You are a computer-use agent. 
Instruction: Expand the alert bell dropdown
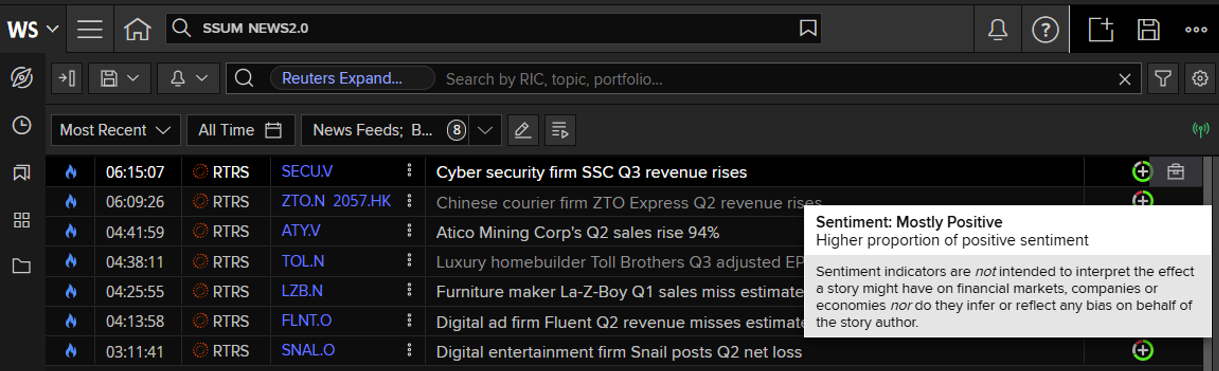[x=189, y=79]
